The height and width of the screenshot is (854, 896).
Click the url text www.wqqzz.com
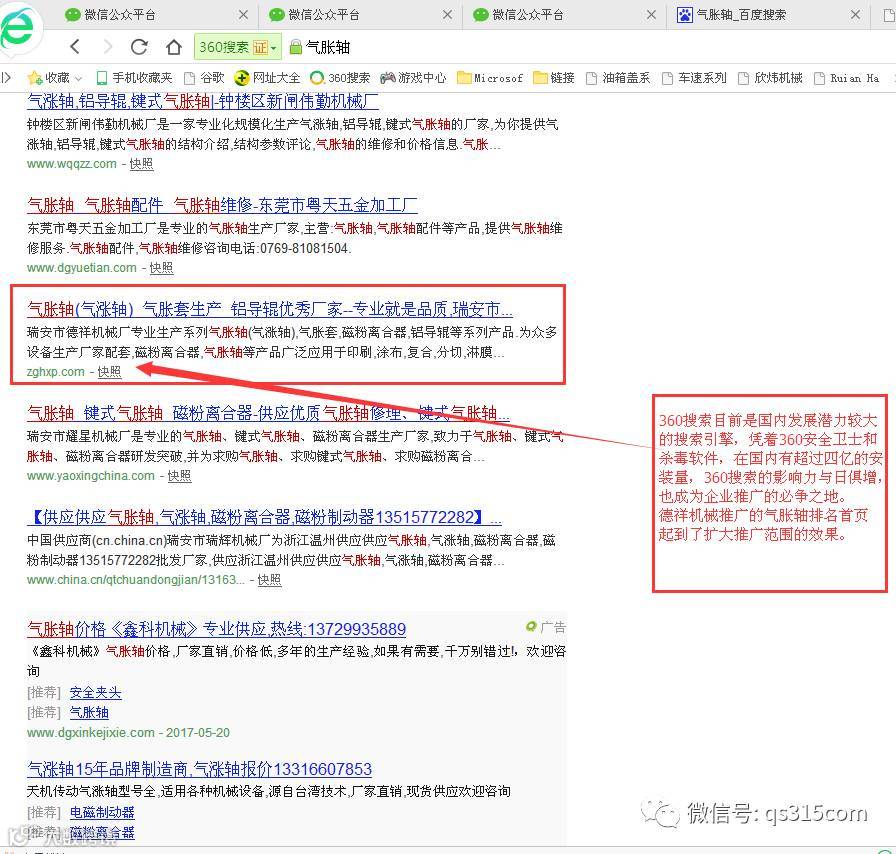(71, 164)
